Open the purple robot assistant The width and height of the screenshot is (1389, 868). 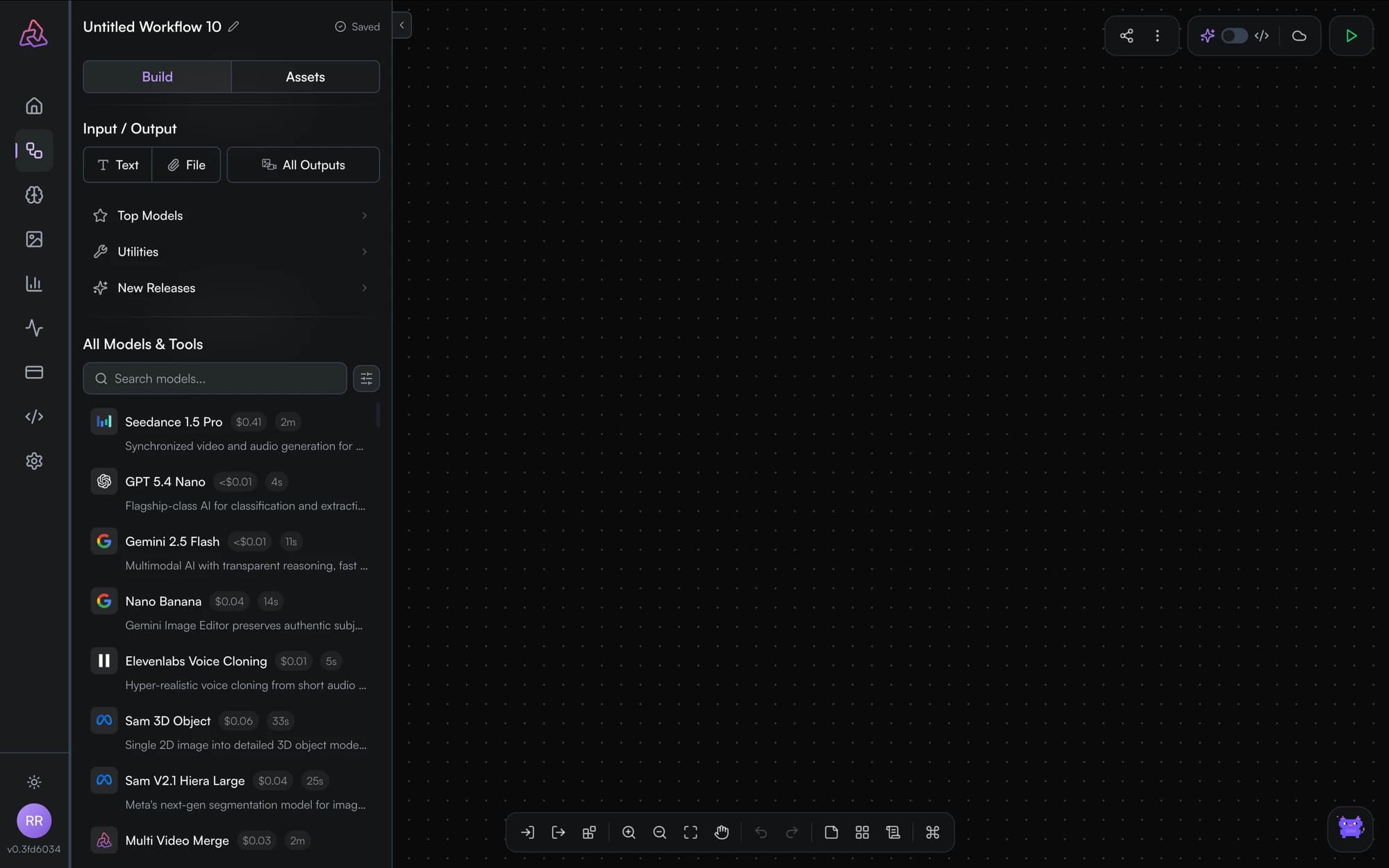[x=1350, y=828]
